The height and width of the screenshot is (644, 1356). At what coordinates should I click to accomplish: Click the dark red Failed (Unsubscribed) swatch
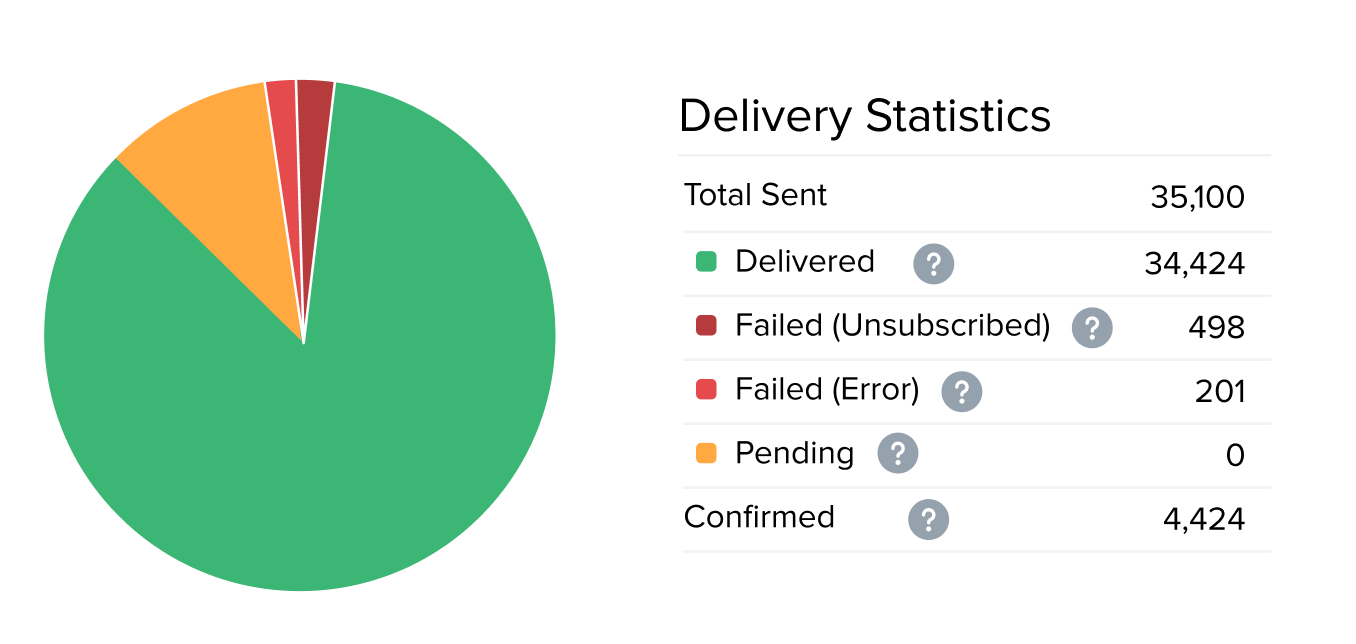click(706, 325)
